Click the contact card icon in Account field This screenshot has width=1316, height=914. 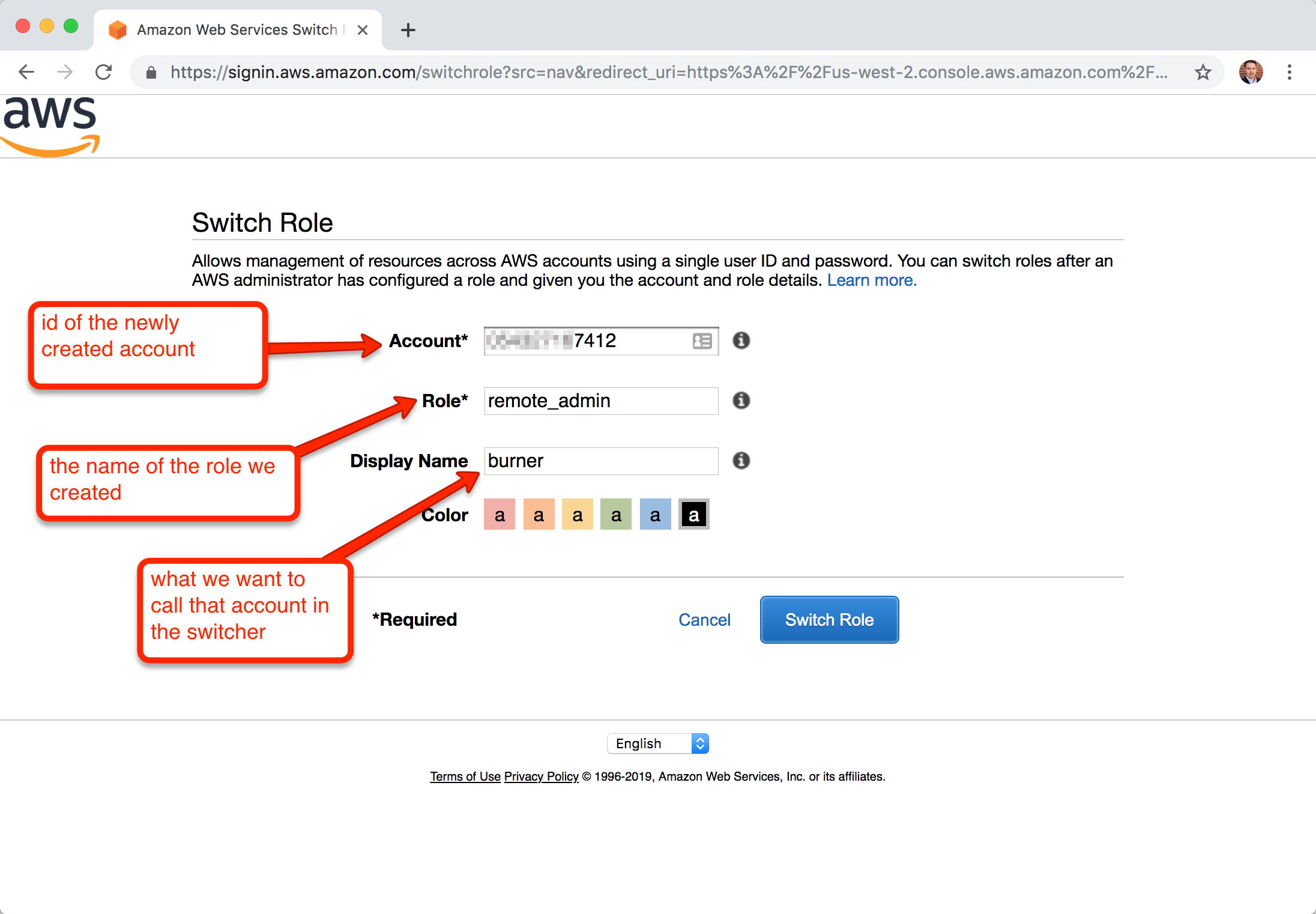coord(702,341)
